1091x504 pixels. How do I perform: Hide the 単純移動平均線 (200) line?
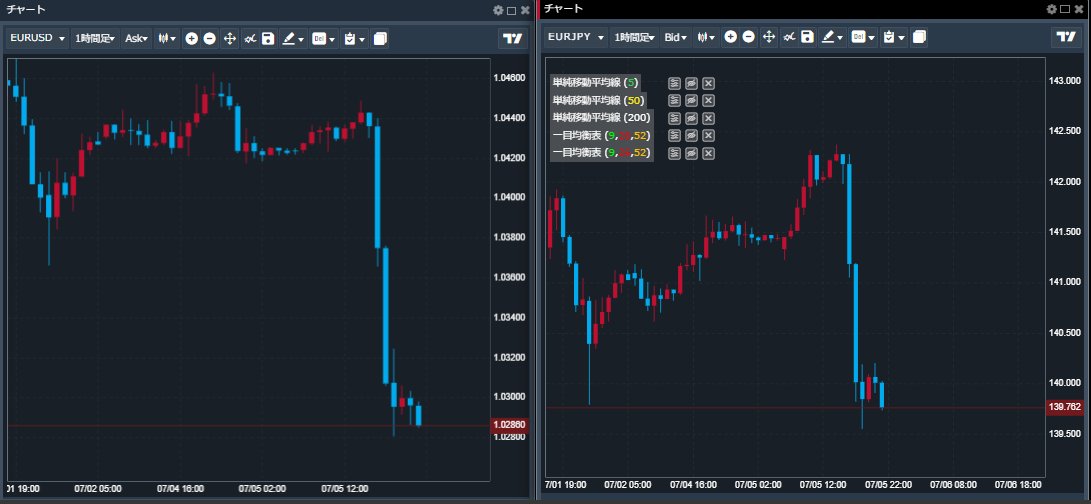(x=691, y=118)
